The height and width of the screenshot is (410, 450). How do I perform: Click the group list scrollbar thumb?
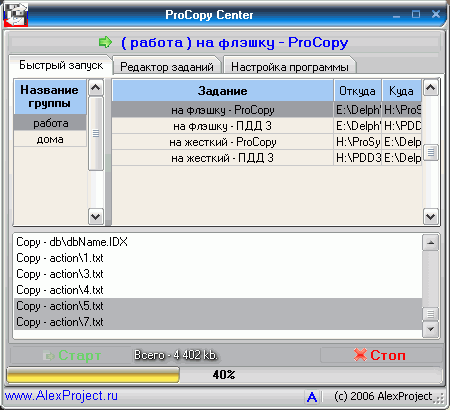[x=96, y=133]
